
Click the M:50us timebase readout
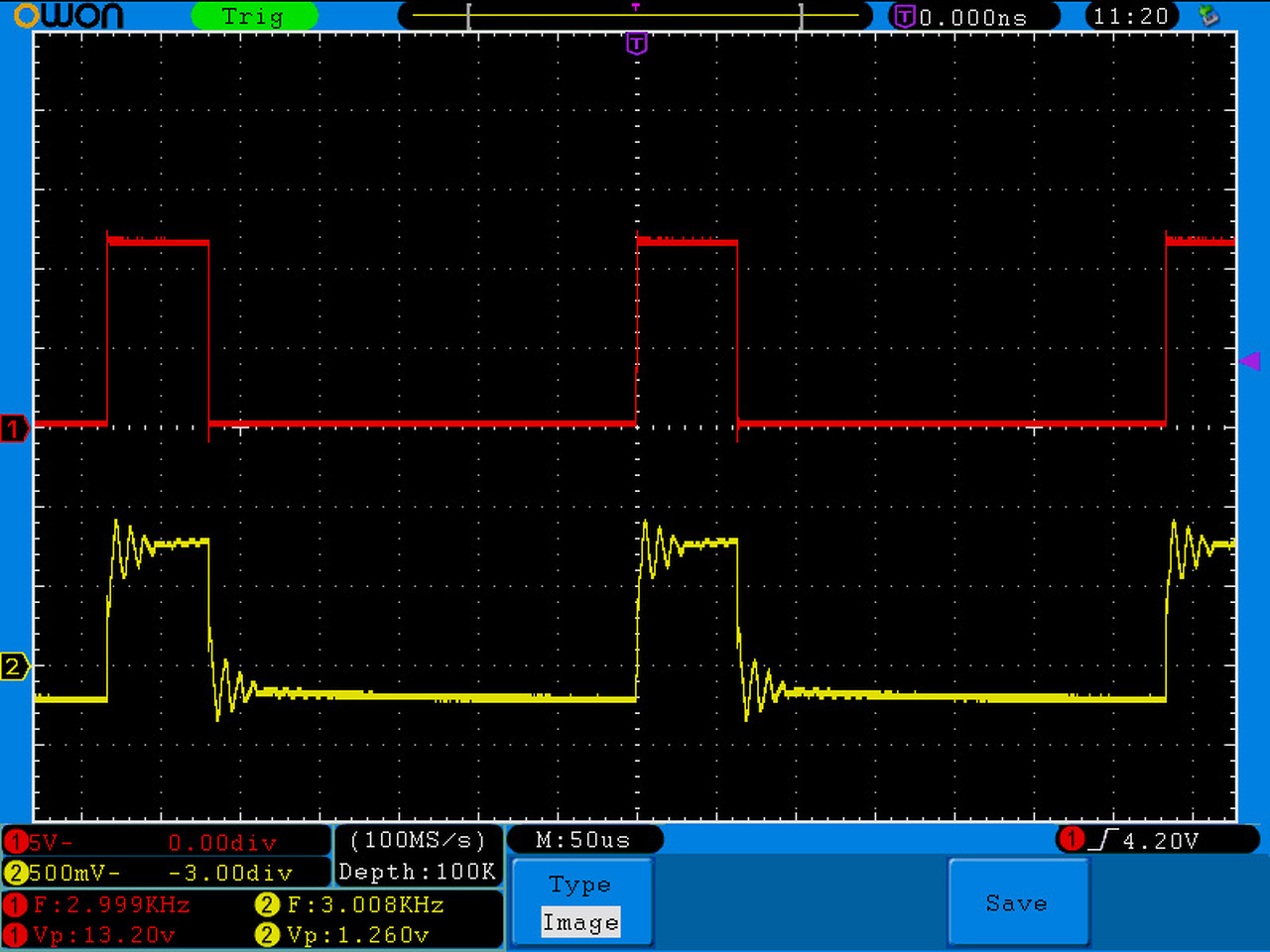point(583,840)
